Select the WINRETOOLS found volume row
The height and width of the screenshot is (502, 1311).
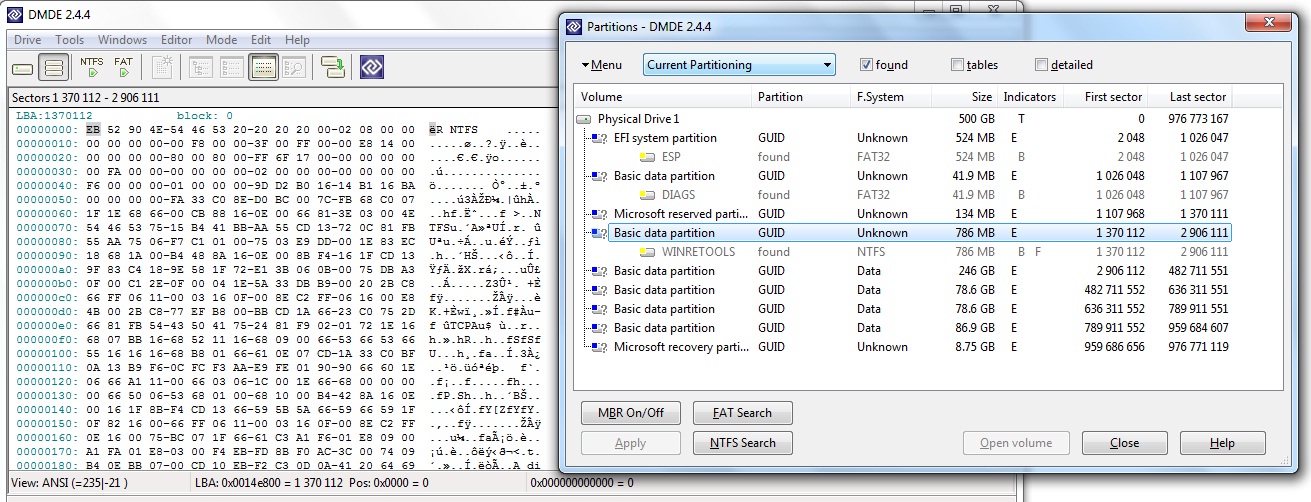904,252
